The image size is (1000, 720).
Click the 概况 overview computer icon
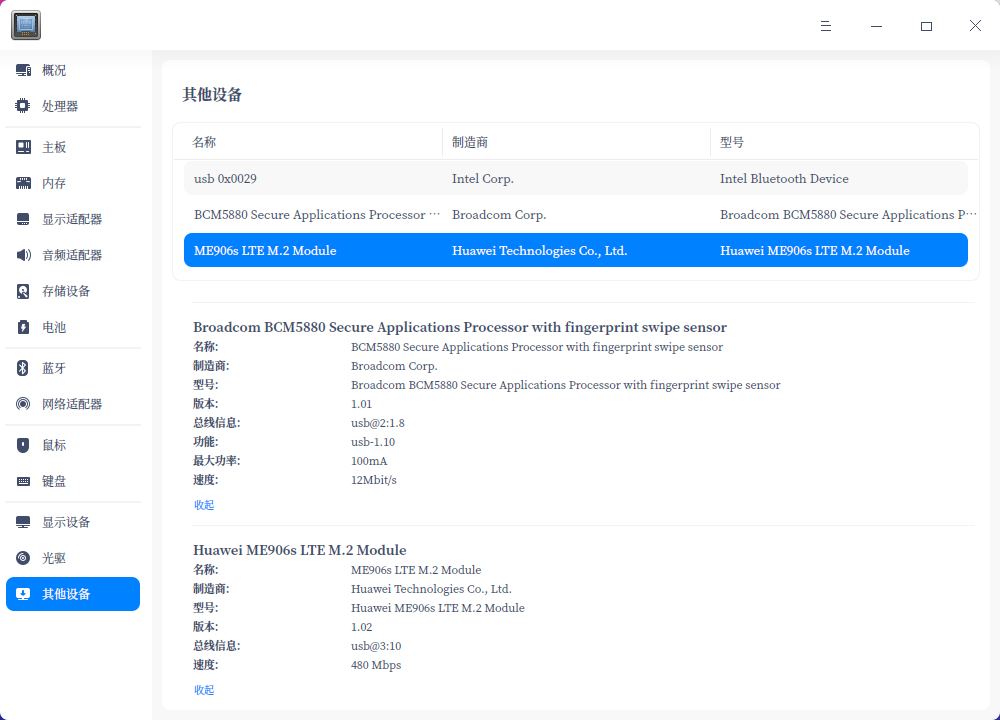[x=24, y=70]
